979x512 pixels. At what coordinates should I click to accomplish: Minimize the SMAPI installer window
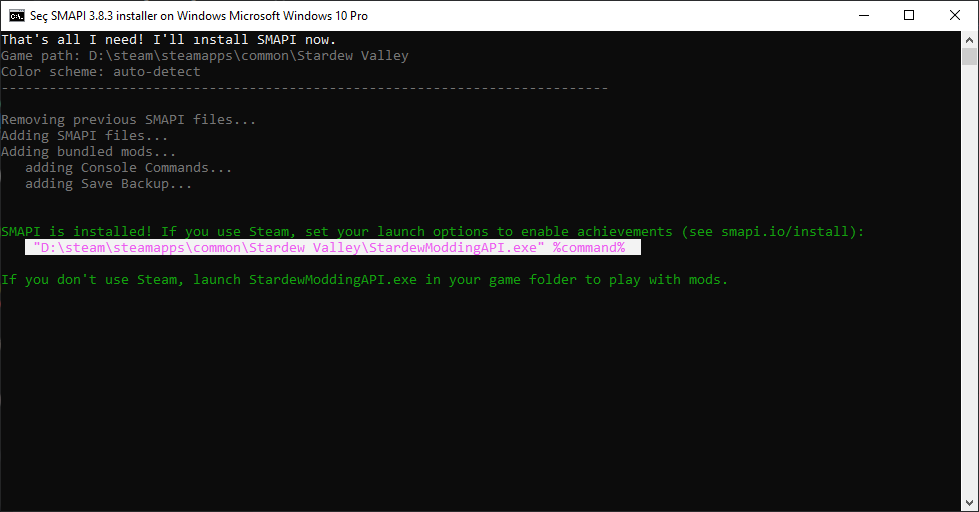[x=864, y=16]
